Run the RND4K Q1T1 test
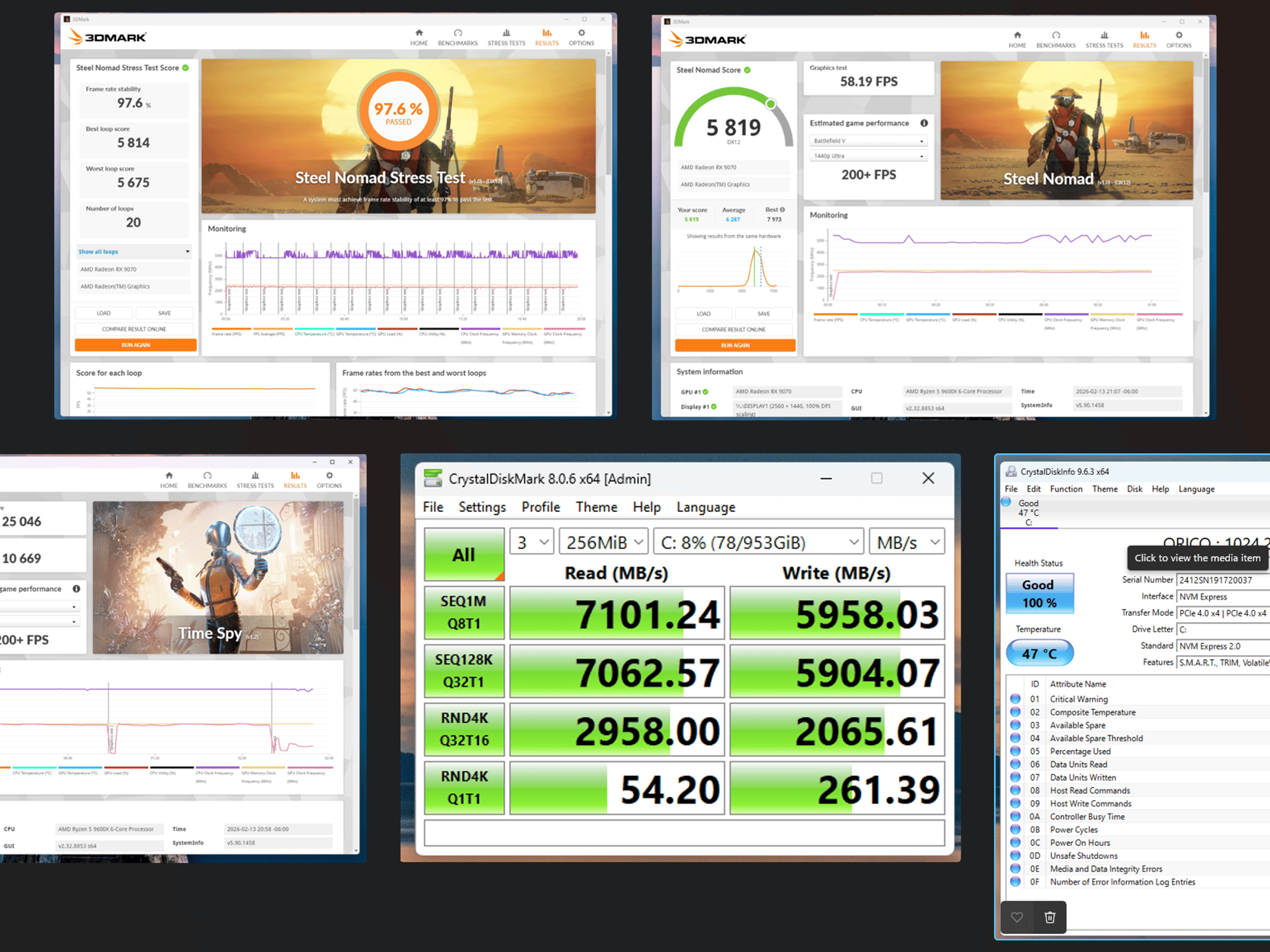The height and width of the screenshot is (952, 1270). [464, 787]
